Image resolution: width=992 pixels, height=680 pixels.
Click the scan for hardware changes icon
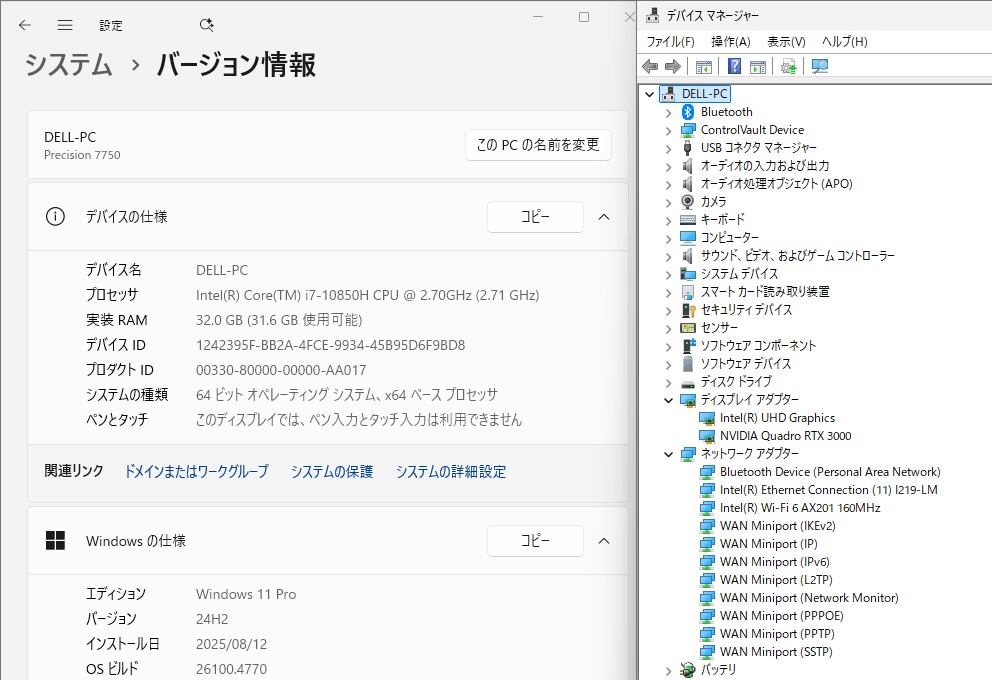pos(820,67)
